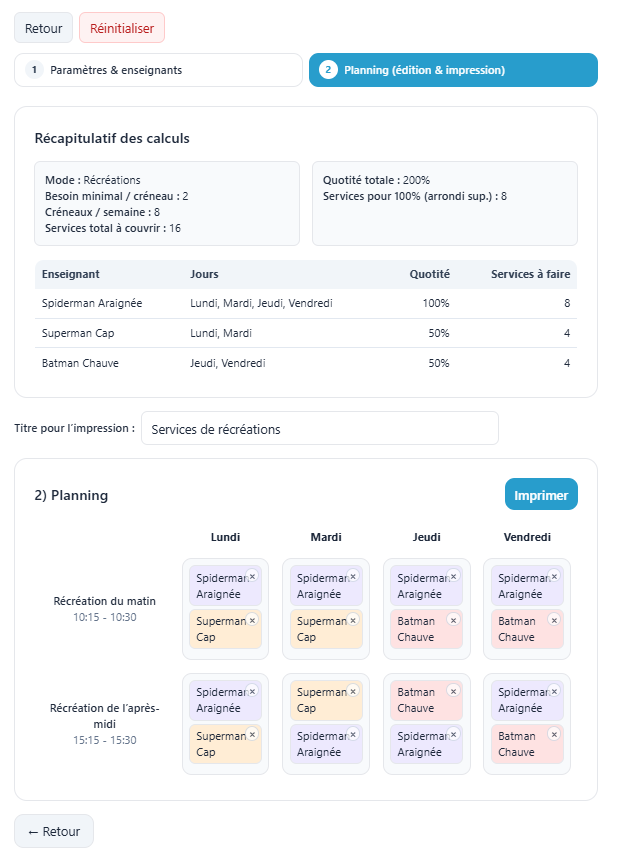Remove Superman Cap from Mardi morning recess
Viewport: 619px width, 852px height.
(x=353, y=620)
